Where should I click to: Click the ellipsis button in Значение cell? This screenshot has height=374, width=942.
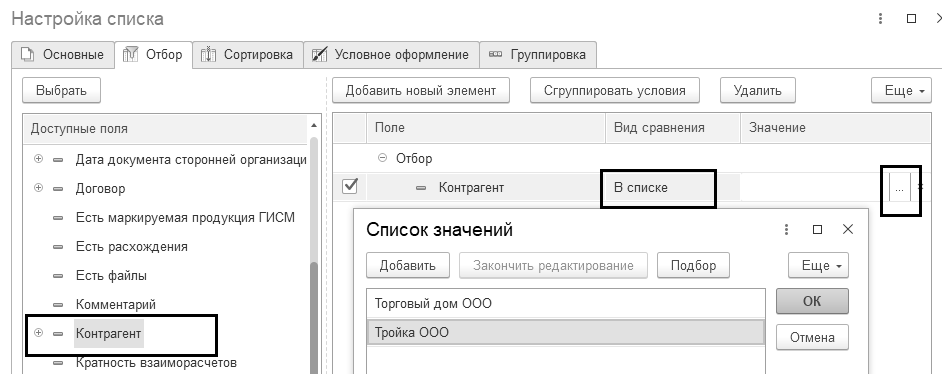(x=899, y=189)
